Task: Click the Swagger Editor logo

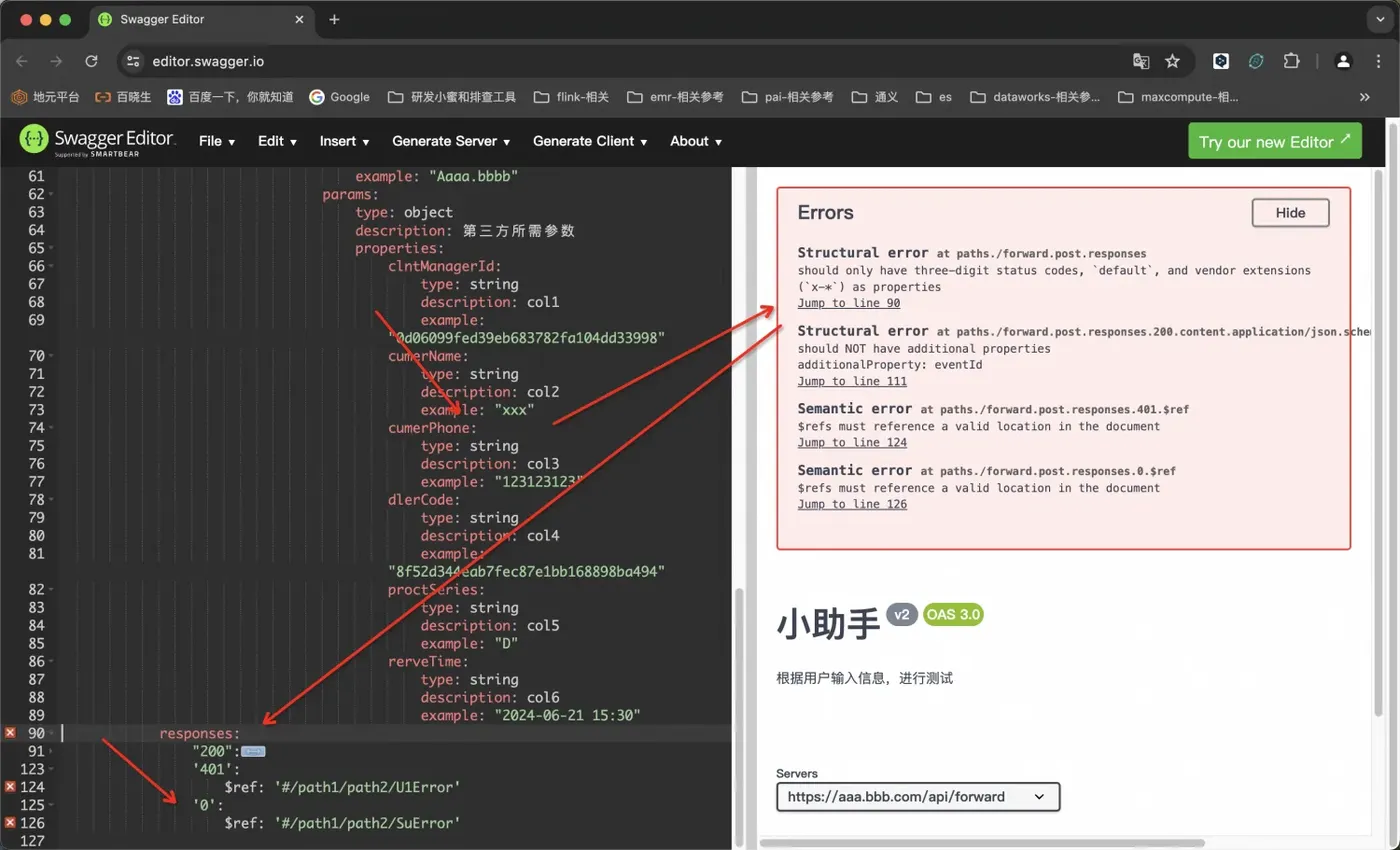Action: (97, 141)
